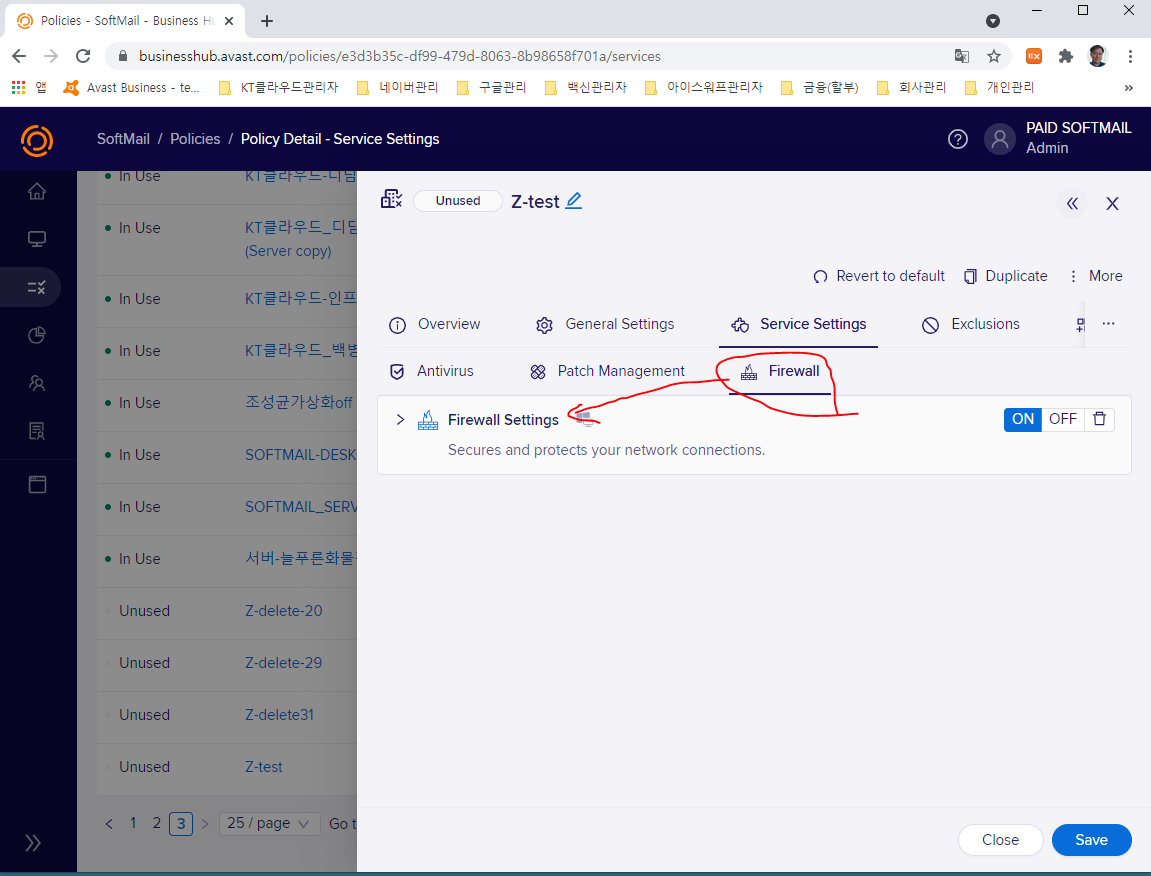This screenshot has width=1151, height=876.
Task: Switch to the General Settings tab
Action: click(x=605, y=325)
